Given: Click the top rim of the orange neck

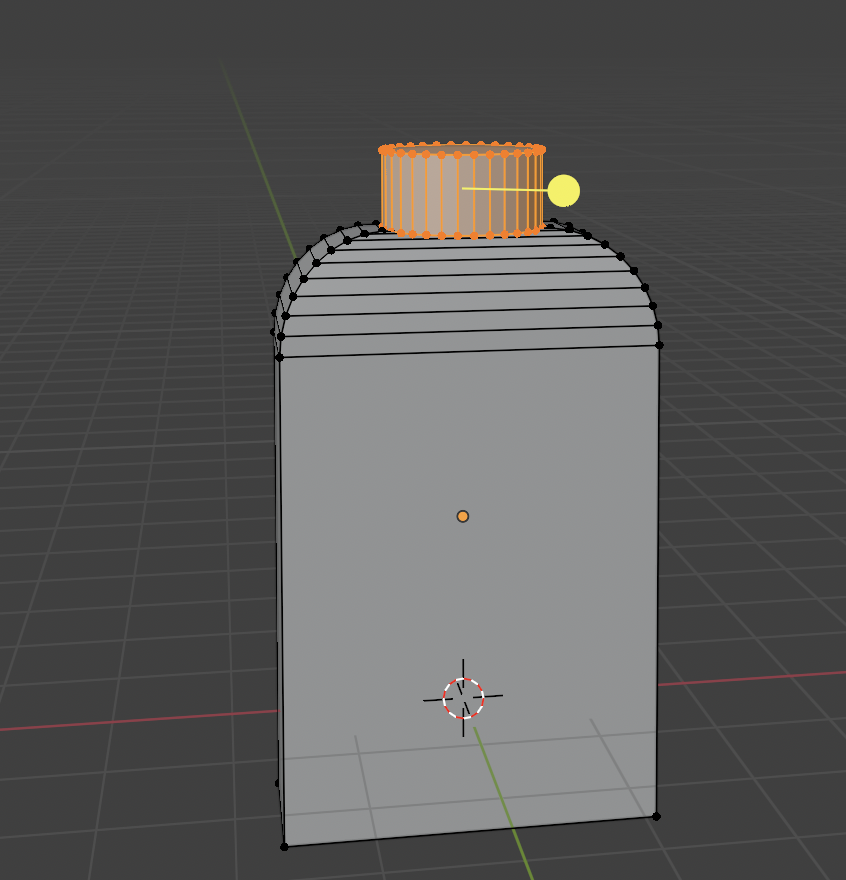Looking at the screenshot, I should 462,148.
